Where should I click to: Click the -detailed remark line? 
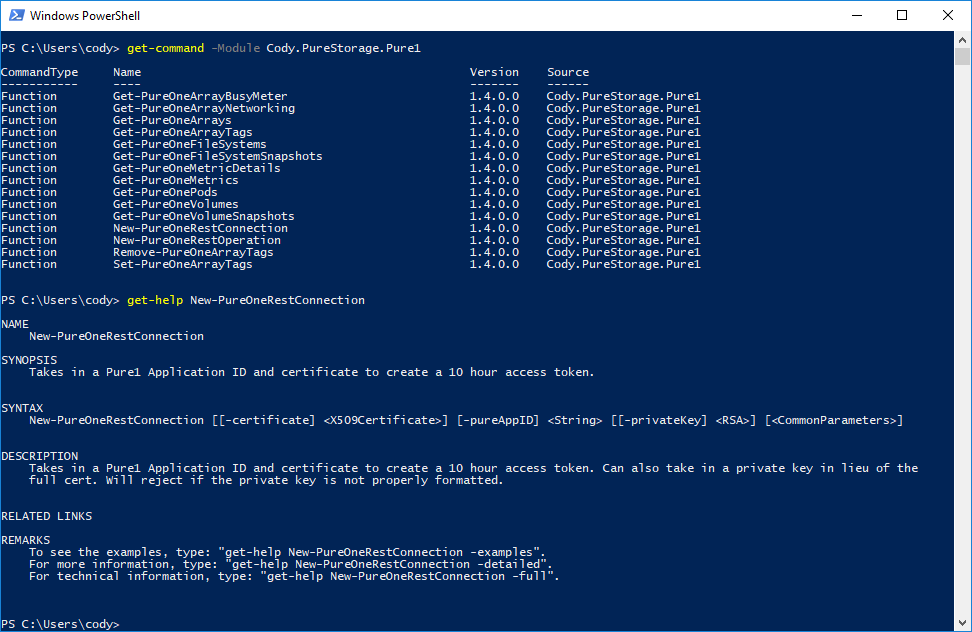click(x=290, y=564)
